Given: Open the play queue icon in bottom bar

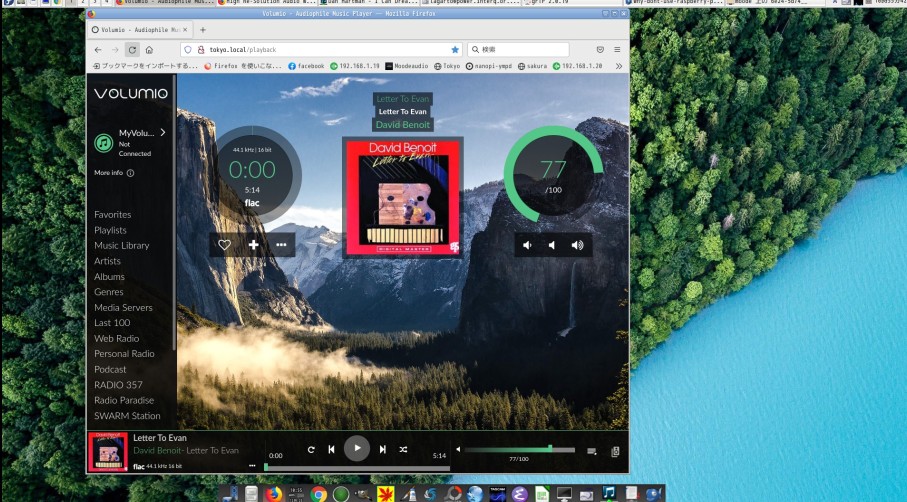Looking at the screenshot, I should point(592,451).
